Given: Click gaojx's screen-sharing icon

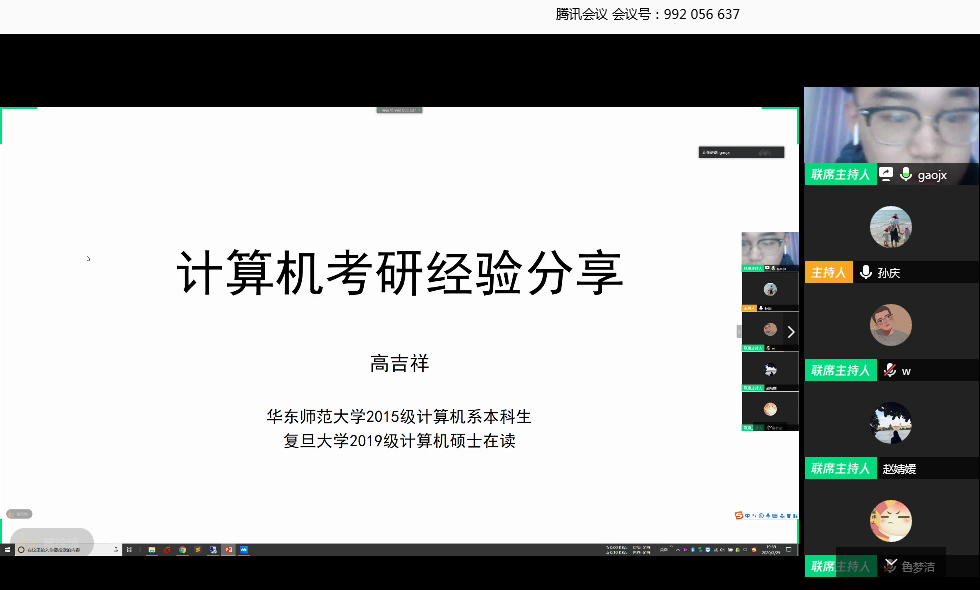Looking at the screenshot, I should pos(885,174).
